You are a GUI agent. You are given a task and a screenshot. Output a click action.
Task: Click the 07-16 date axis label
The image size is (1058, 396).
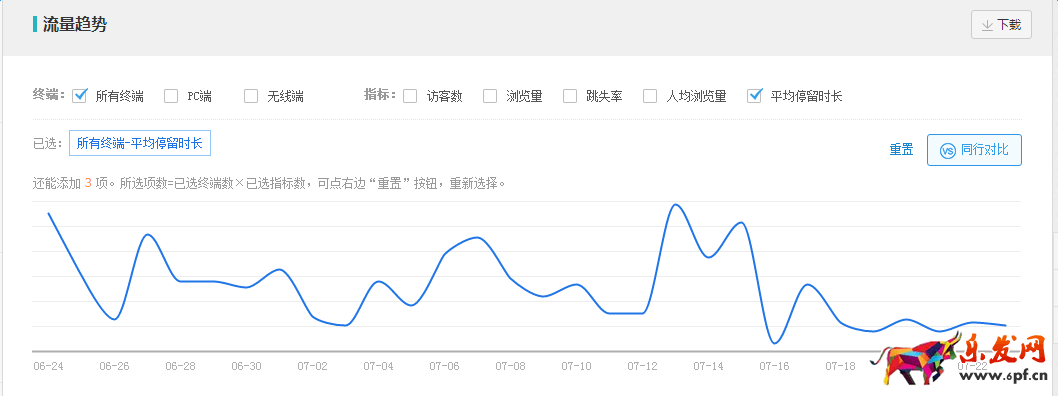pyautogui.click(x=775, y=366)
